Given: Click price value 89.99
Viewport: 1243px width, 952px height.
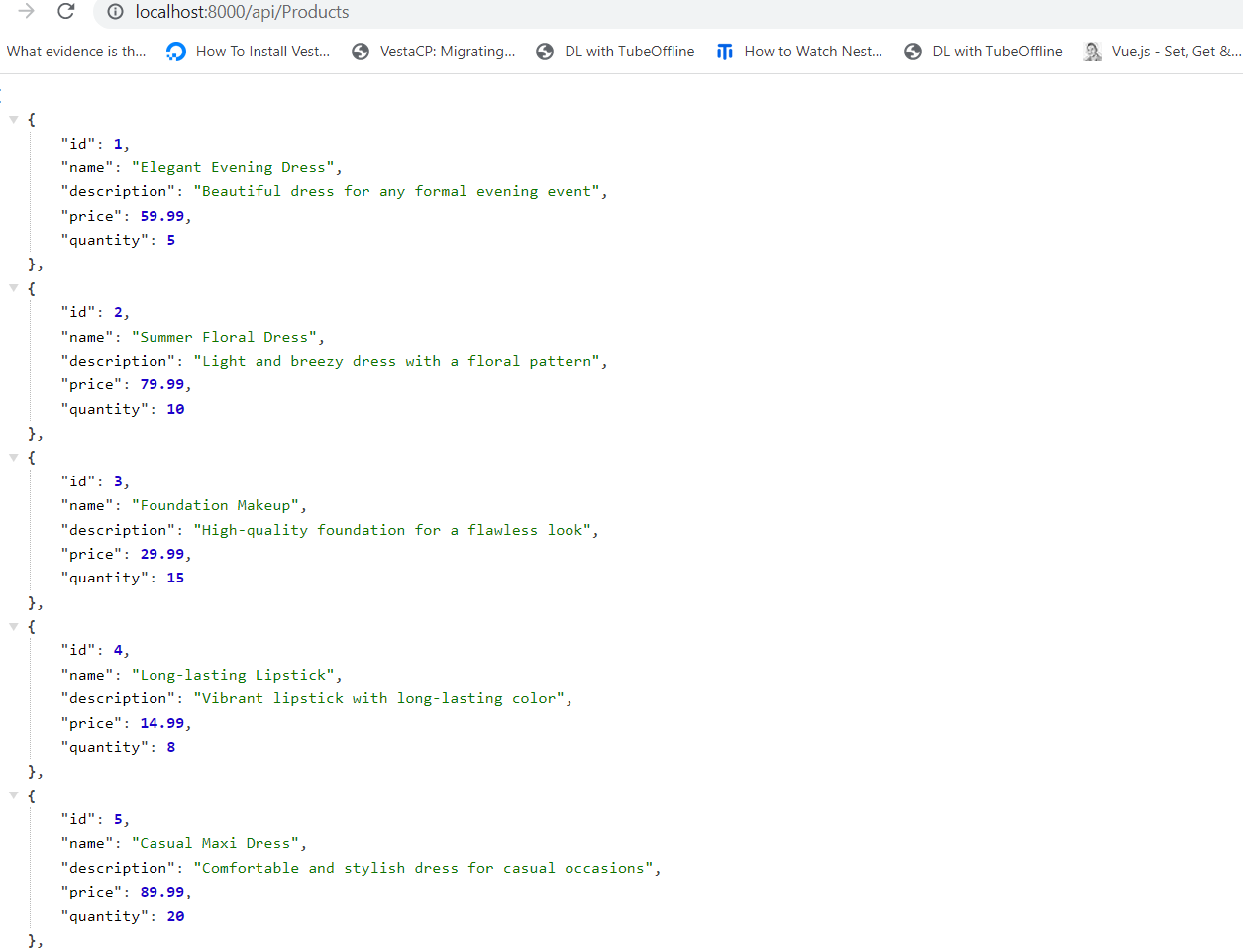Looking at the screenshot, I should click(x=162, y=892).
